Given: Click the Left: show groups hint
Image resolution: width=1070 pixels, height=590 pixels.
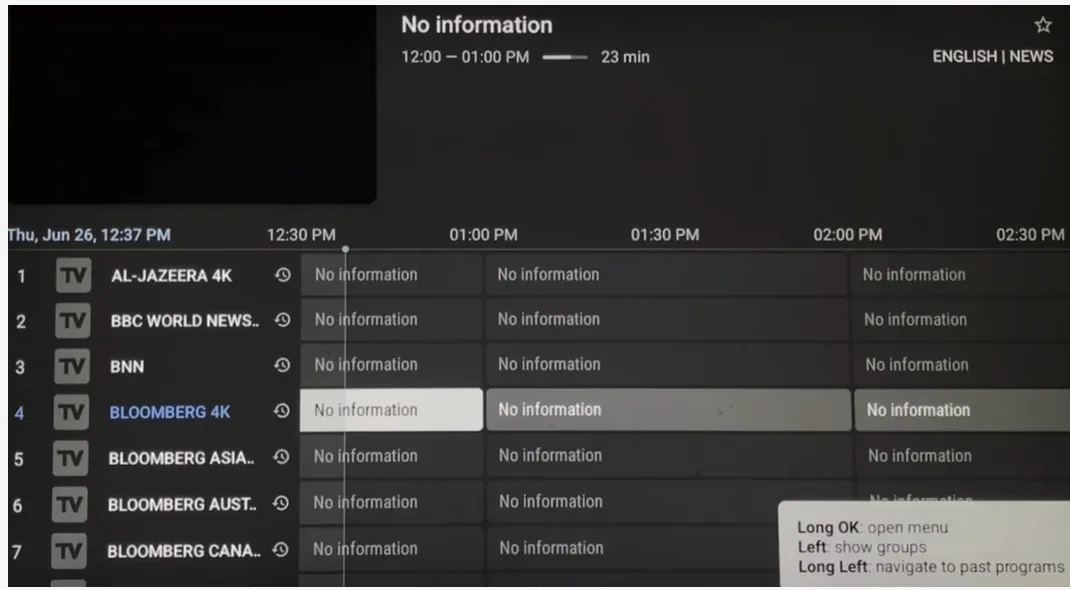Looking at the screenshot, I should point(862,547).
